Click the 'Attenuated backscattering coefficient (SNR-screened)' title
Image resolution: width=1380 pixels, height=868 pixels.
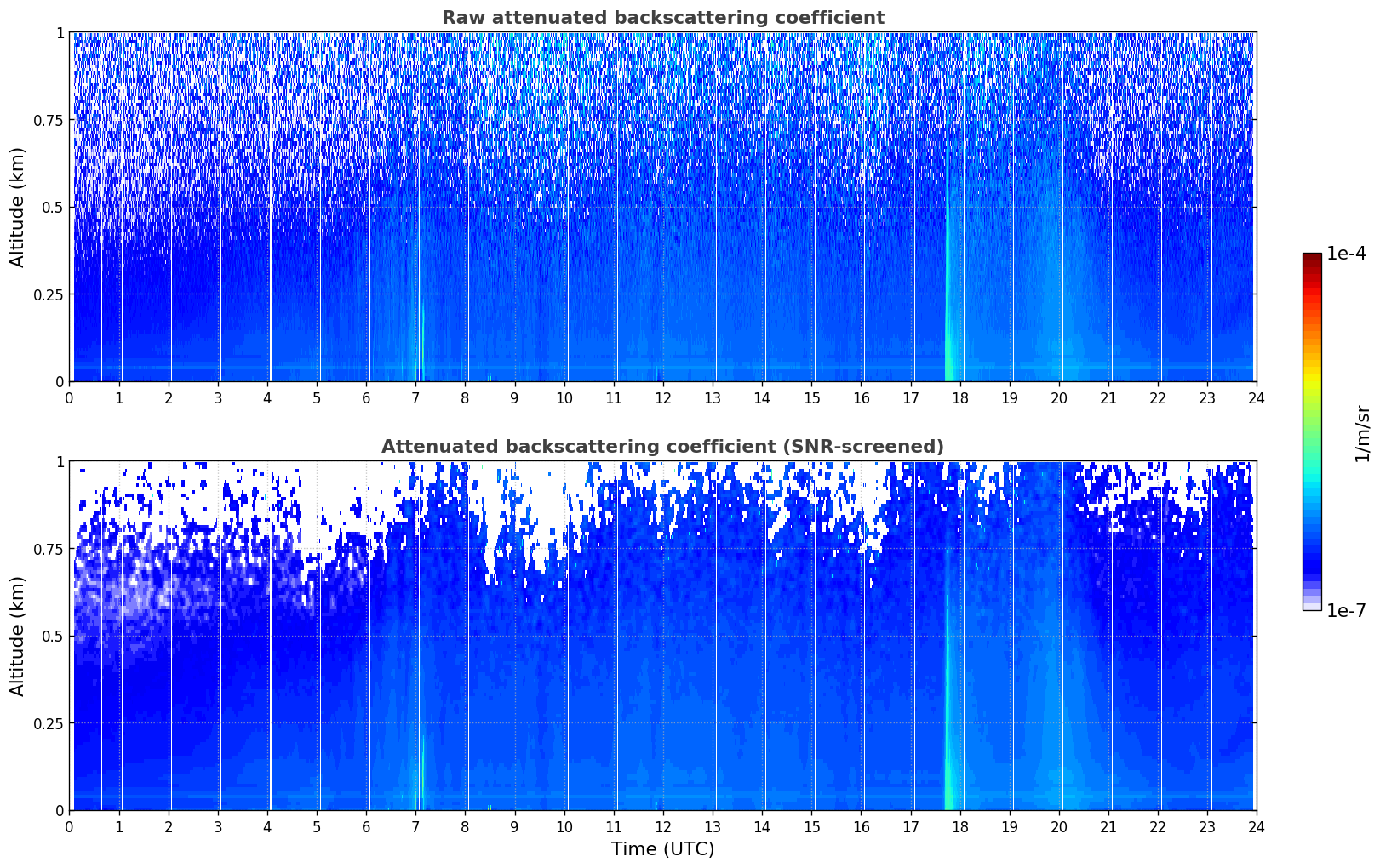(x=662, y=447)
